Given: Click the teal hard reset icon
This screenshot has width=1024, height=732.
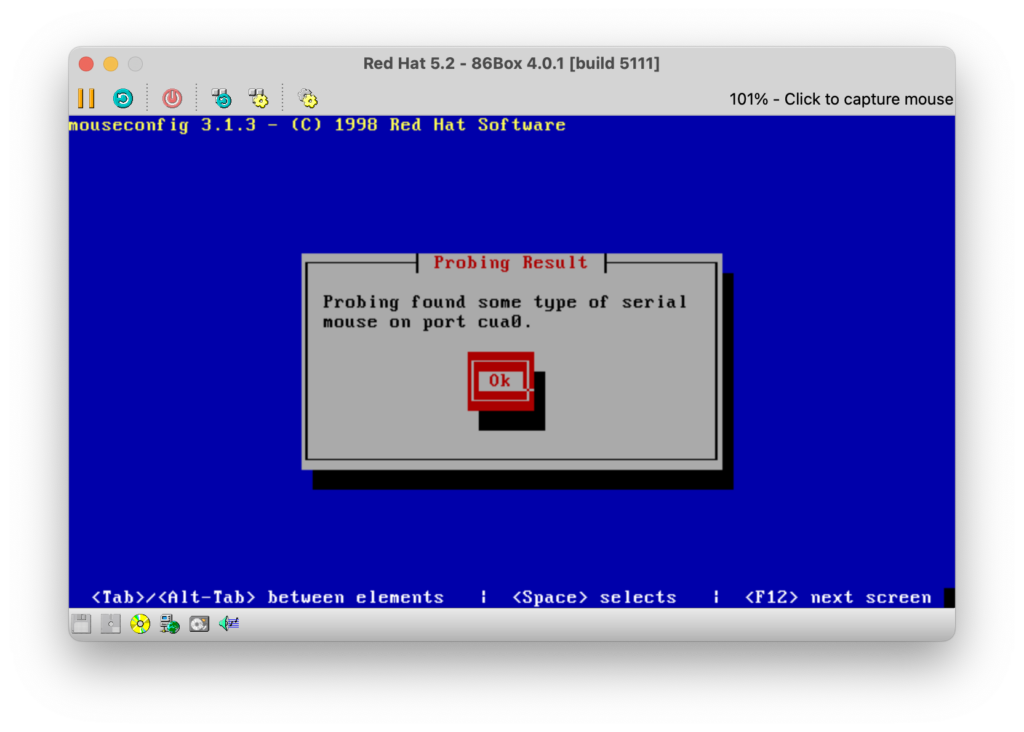Looking at the screenshot, I should [x=122, y=98].
